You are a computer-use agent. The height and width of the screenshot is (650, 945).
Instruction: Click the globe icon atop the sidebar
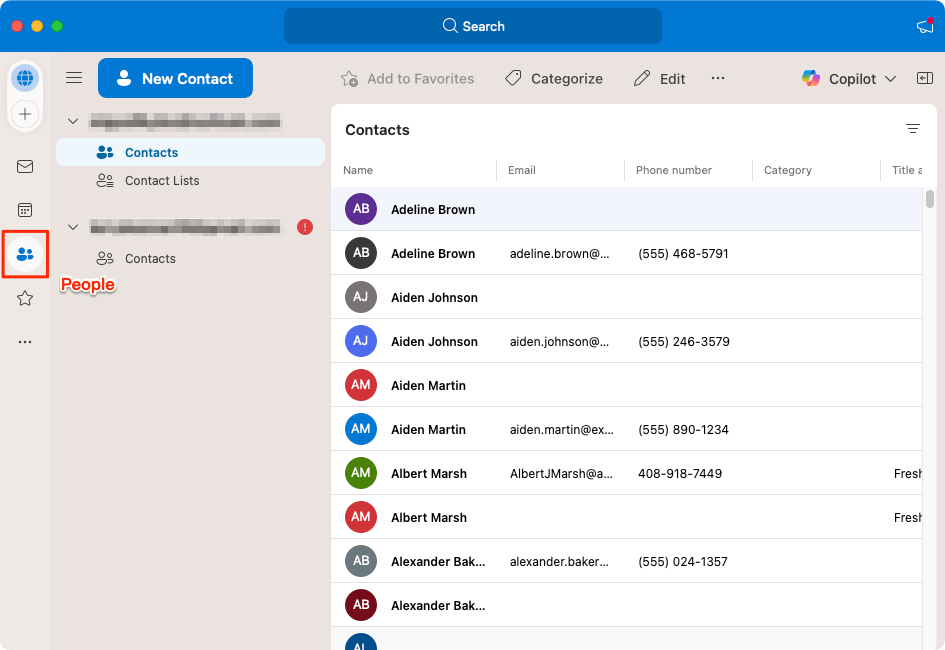[x=25, y=77]
